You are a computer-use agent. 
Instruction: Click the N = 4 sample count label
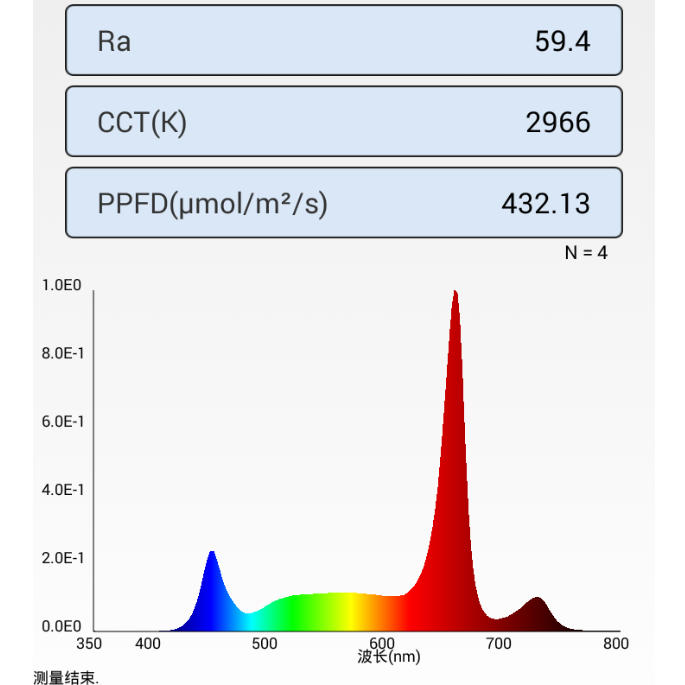pos(586,253)
